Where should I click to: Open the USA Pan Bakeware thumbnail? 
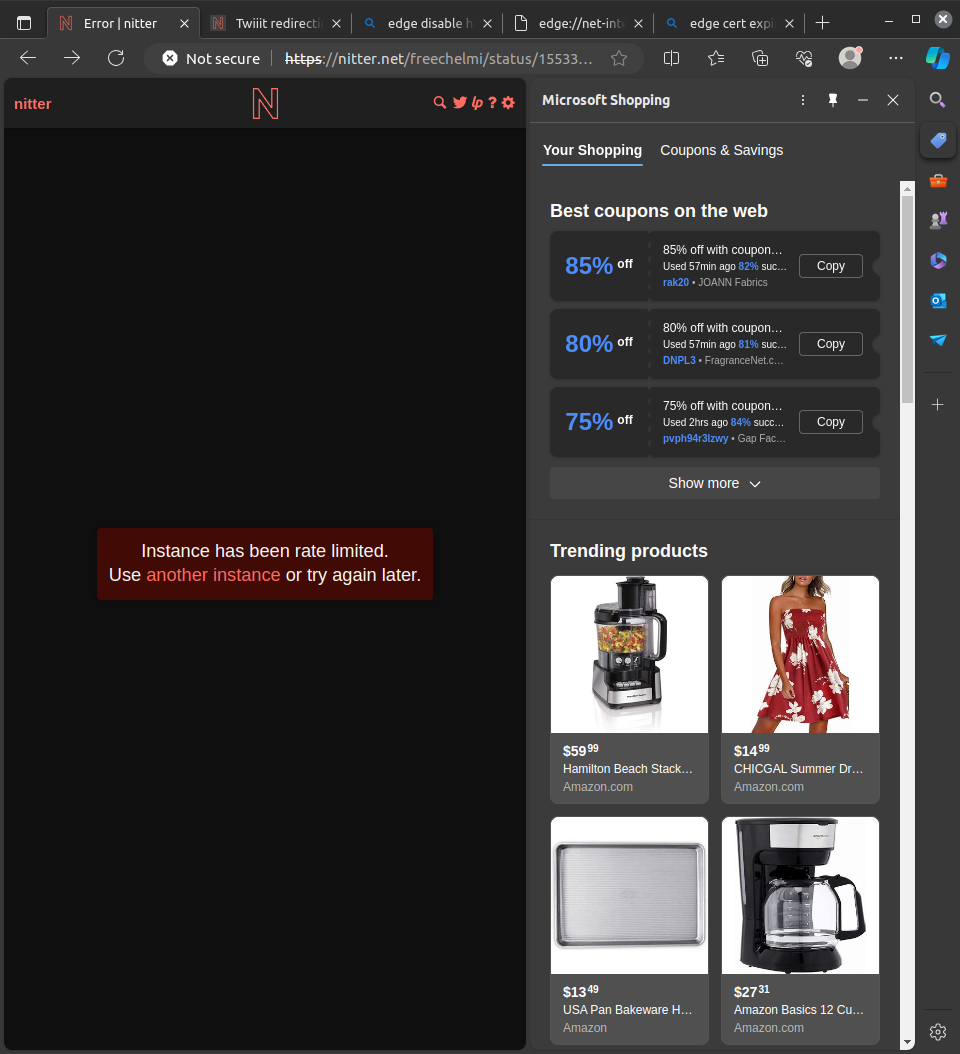pos(629,895)
